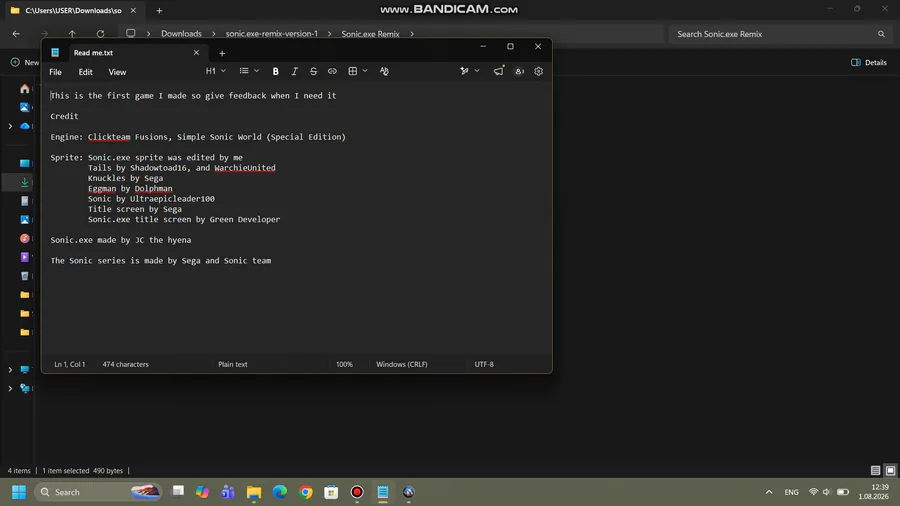This screenshot has width=900, height=506.
Task: Open Bandicam recorder from the taskbar
Action: 357,492
